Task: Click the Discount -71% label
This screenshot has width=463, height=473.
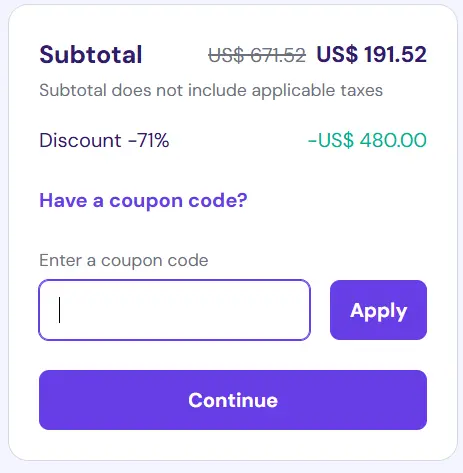Action: tap(104, 140)
